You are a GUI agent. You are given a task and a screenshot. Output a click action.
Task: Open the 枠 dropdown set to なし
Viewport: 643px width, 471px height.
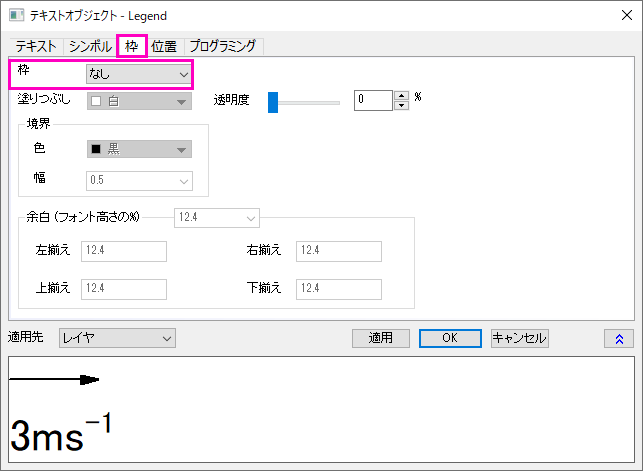tap(139, 74)
